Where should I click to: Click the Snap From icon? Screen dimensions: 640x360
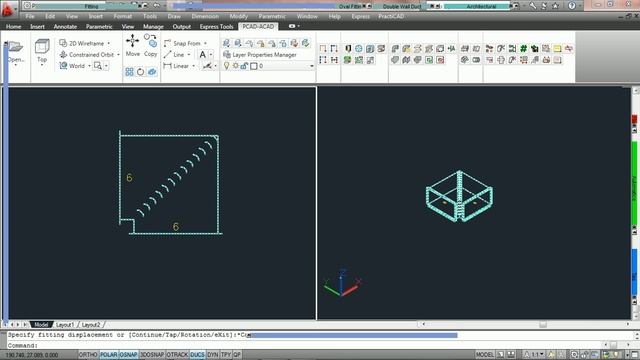(x=167, y=43)
